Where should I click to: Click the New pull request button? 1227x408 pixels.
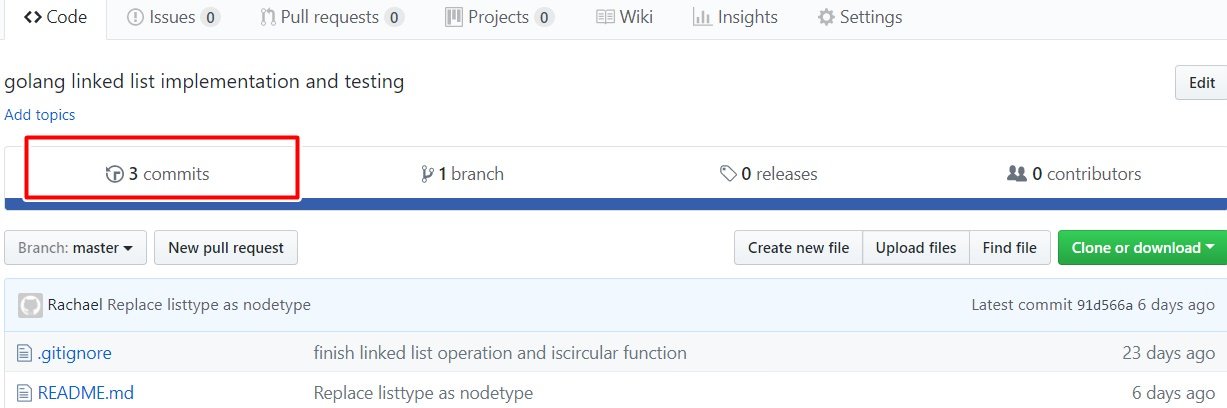point(226,248)
